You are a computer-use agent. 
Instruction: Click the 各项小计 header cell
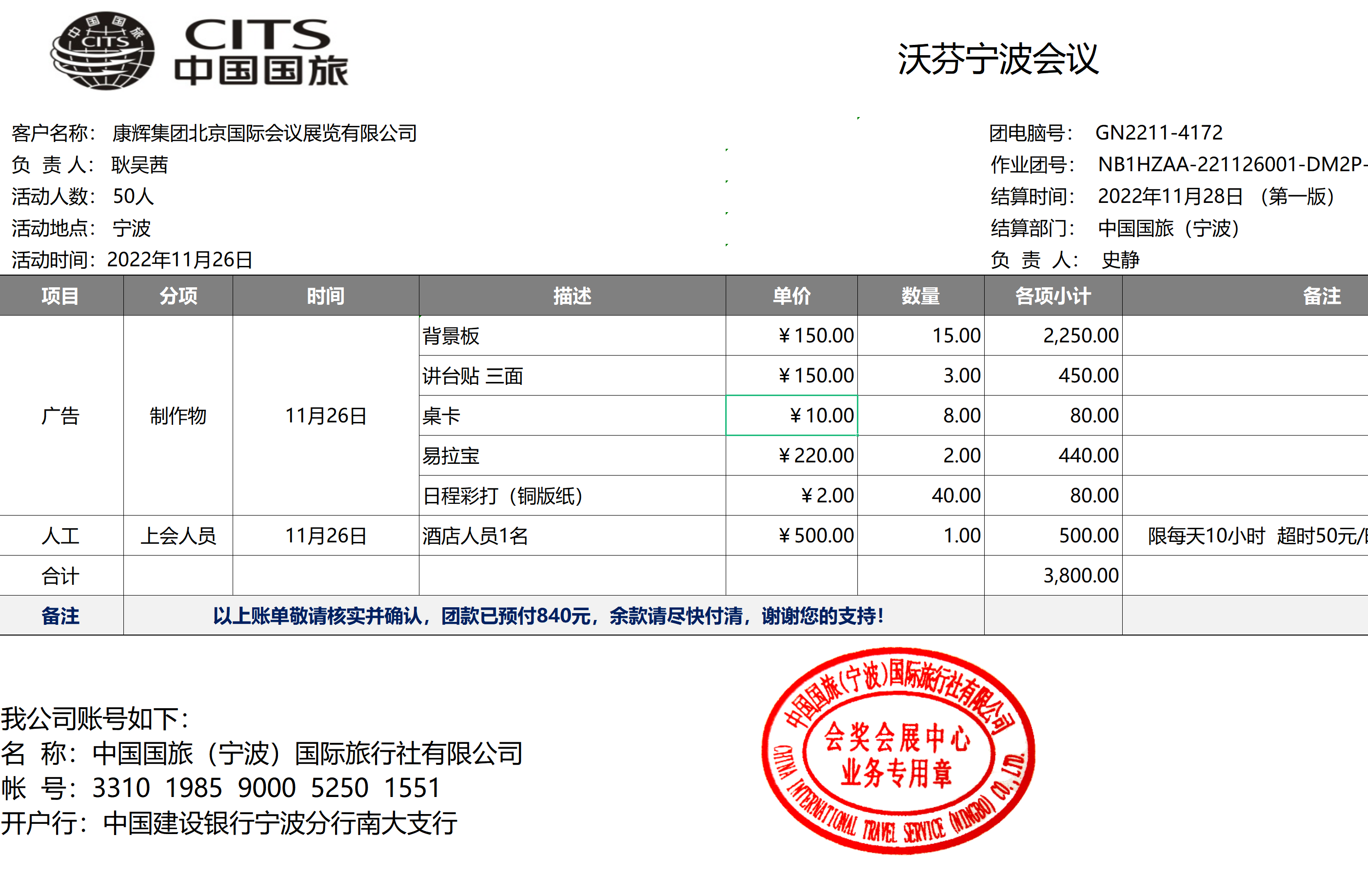click(x=1052, y=296)
